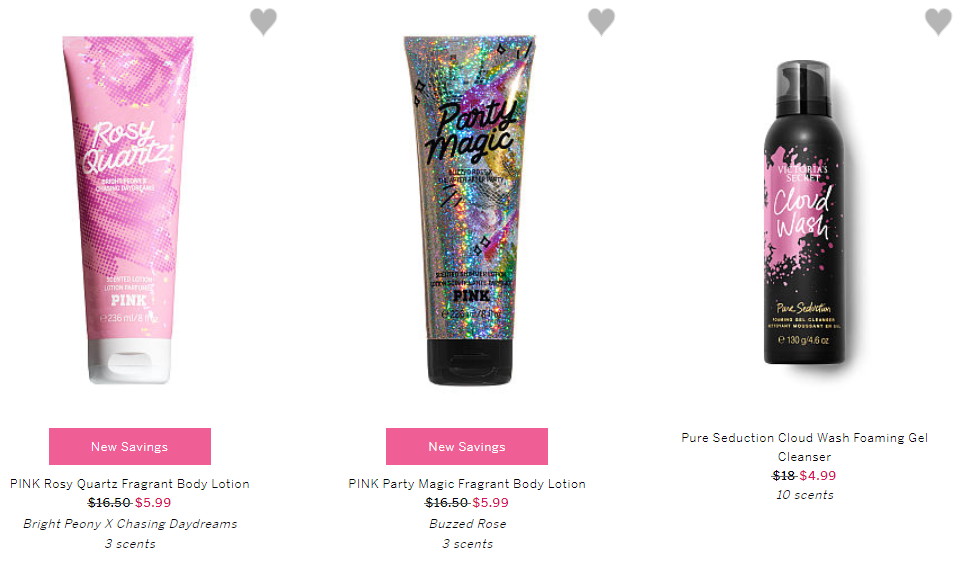
Task: Open PINK Rosy Quartz Fragrant Body Lotion link
Action: [130, 484]
